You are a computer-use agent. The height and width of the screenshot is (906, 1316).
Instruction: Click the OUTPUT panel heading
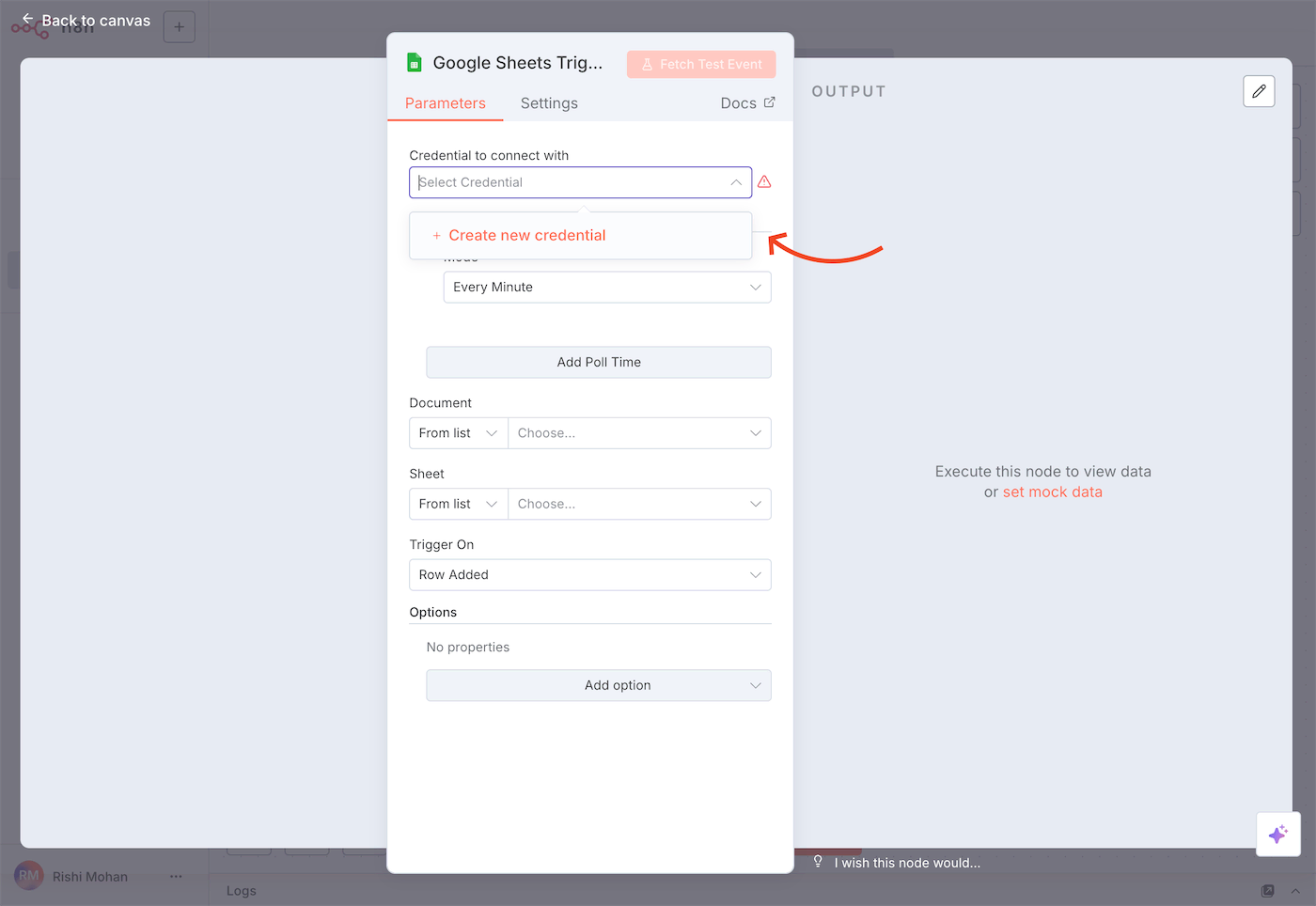pyautogui.click(x=849, y=91)
